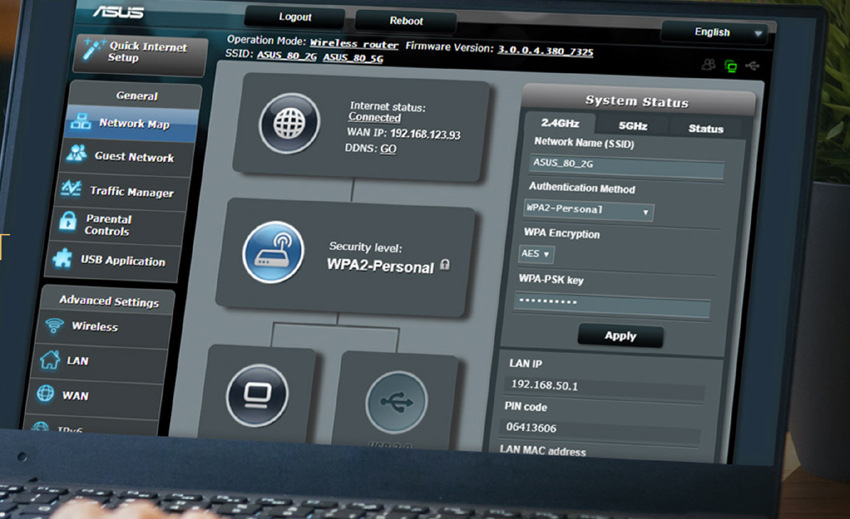
Task: Click the WPA-PSK key field
Action: click(x=612, y=305)
